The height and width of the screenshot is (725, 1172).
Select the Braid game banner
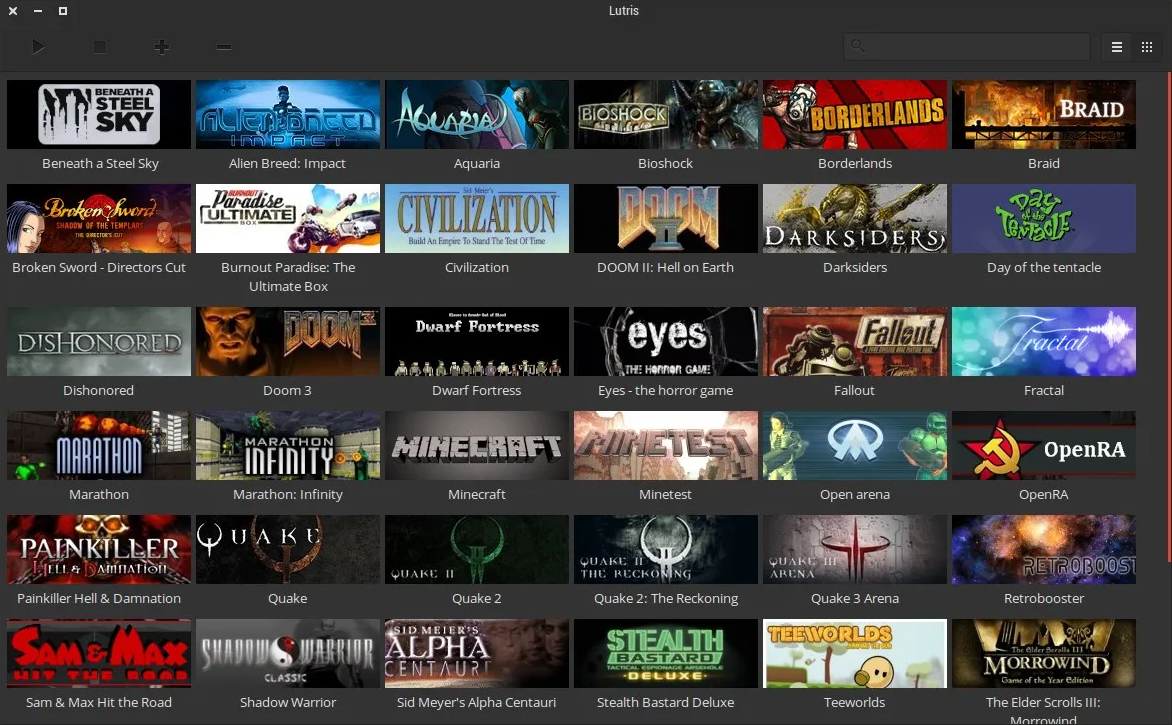1044,114
